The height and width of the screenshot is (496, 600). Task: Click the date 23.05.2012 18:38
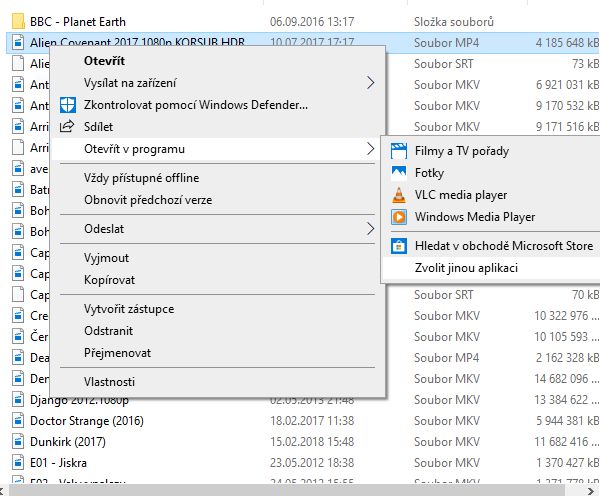click(312, 463)
